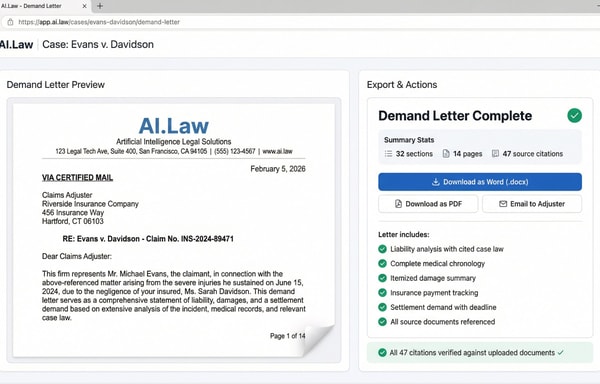Click checkmark beside Complete medical chronology

[x=382, y=264]
